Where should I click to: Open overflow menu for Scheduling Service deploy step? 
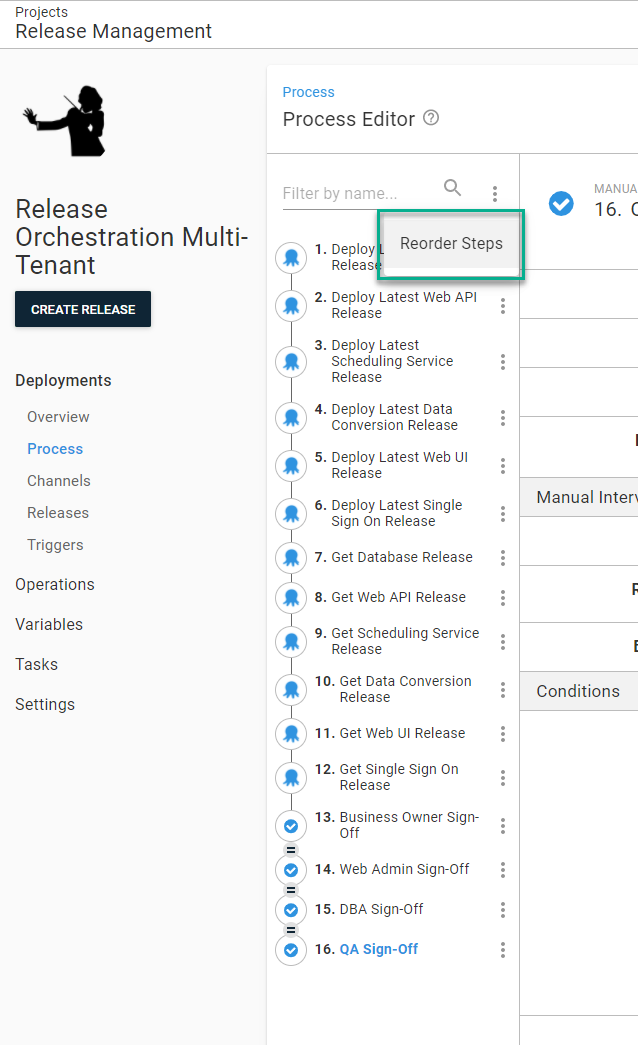pyautogui.click(x=503, y=361)
